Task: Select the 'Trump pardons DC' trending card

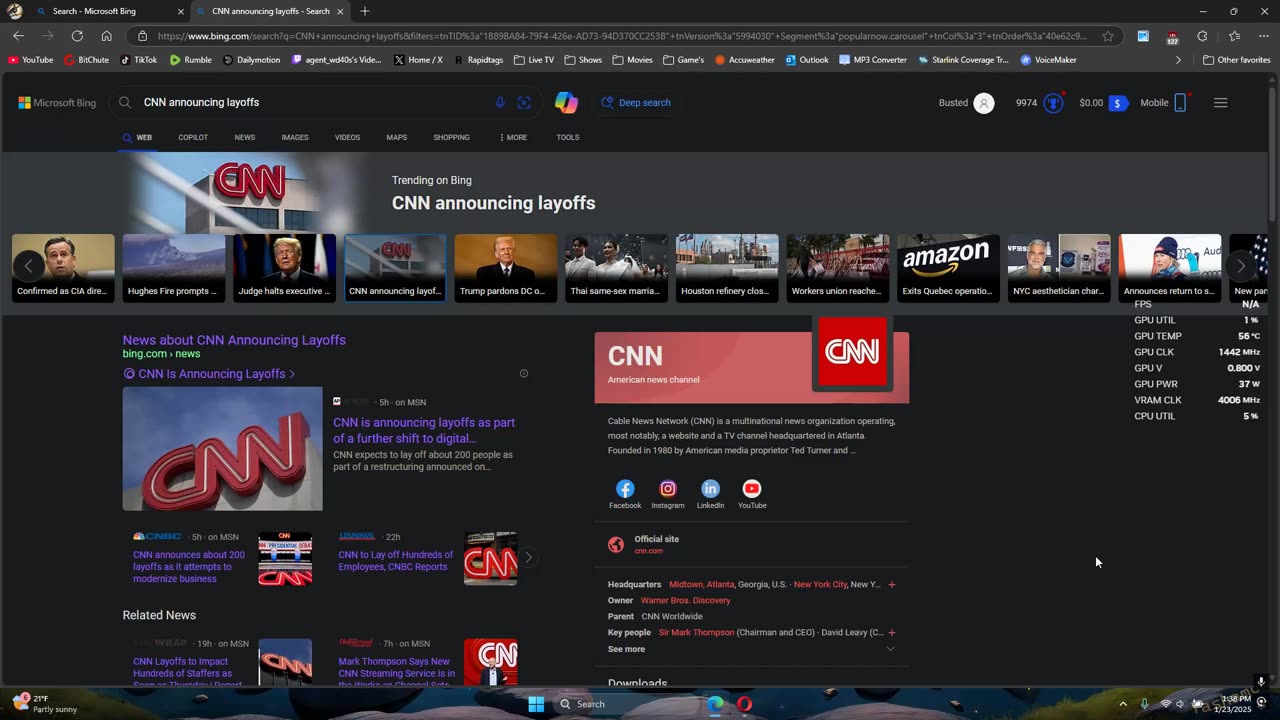Action: (506, 267)
